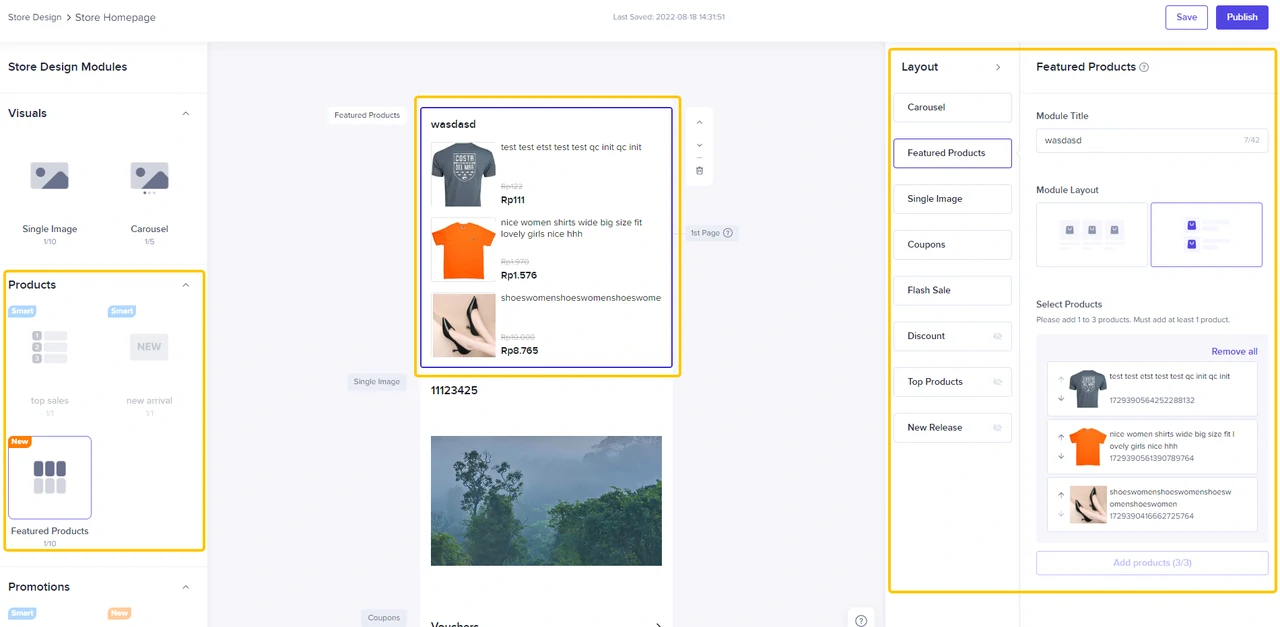Click the help icon beside 1st Page
1280x627 pixels.
pyautogui.click(x=728, y=233)
